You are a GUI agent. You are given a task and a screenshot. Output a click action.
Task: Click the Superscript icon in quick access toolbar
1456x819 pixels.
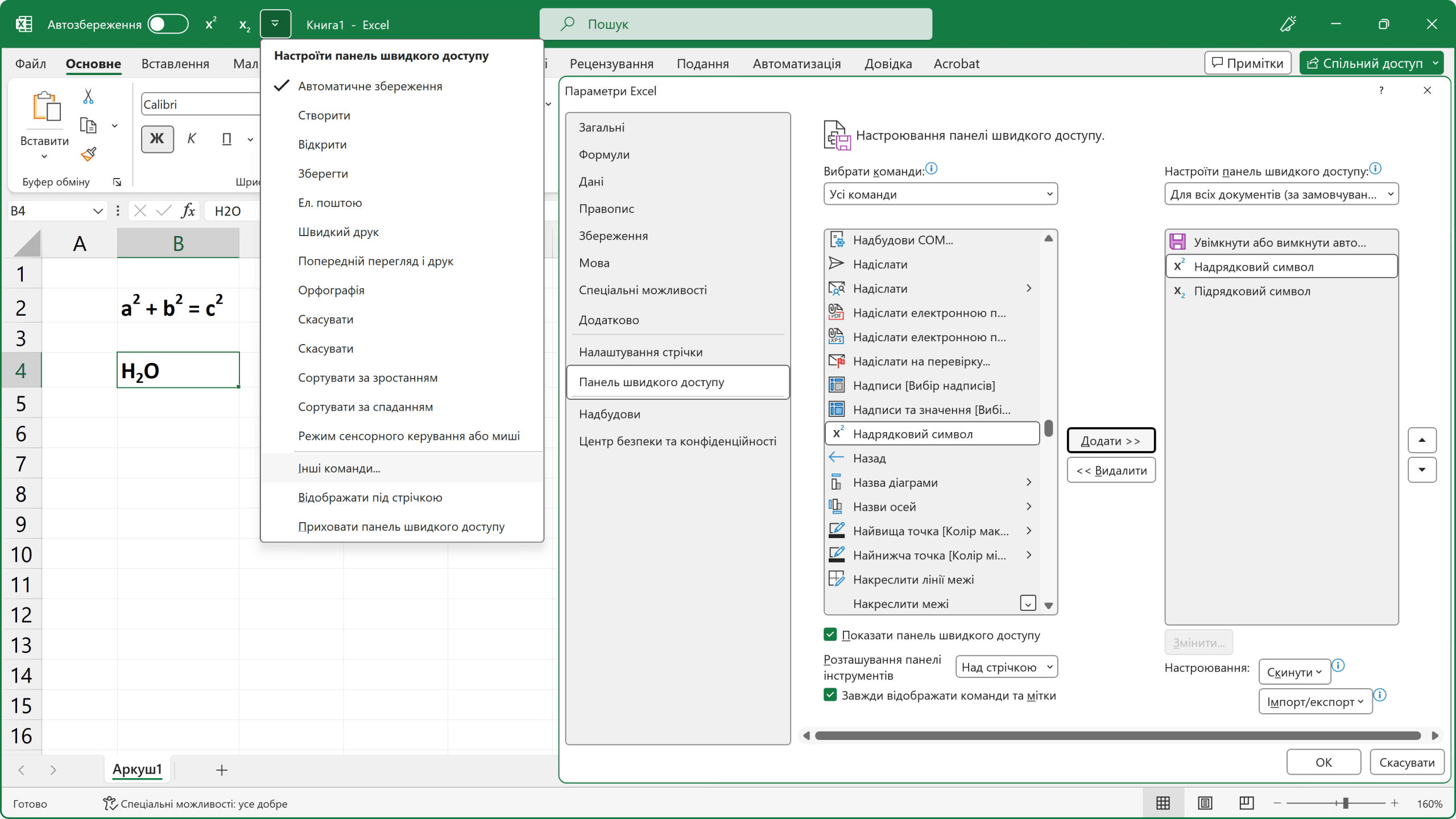tap(211, 24)
